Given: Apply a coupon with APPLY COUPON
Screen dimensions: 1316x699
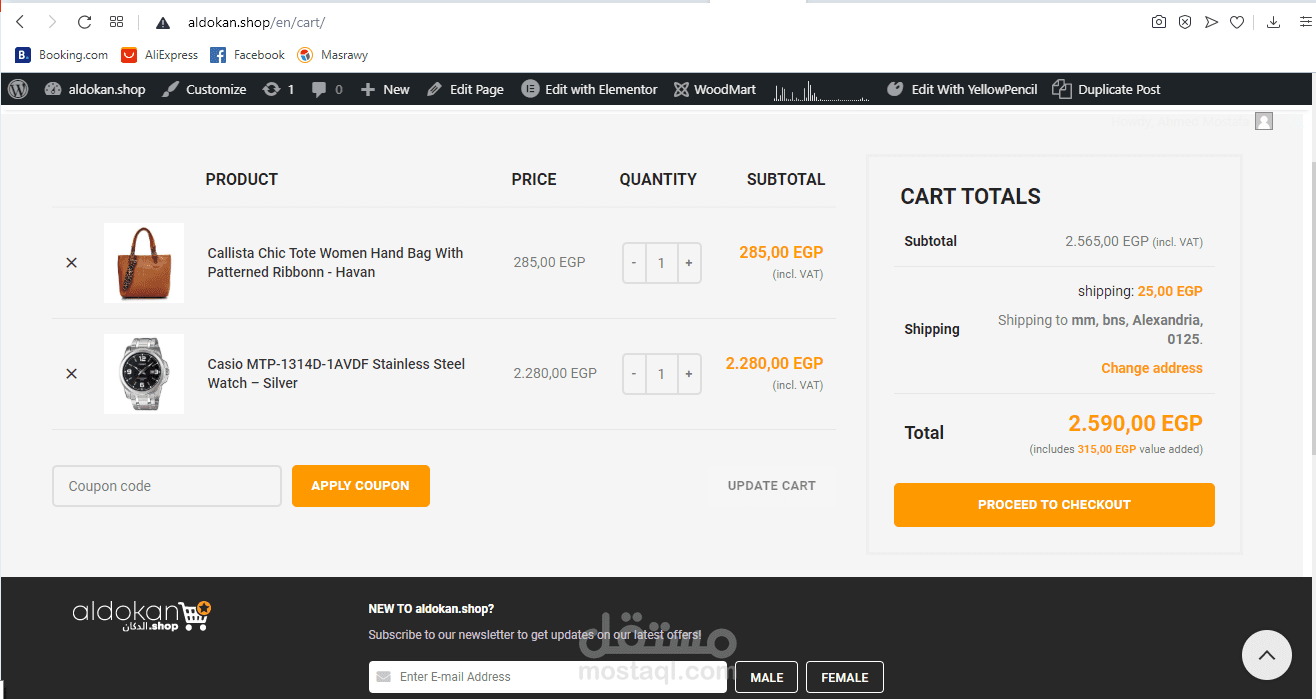Looking at the screenshot, I should tap(360, 486).
